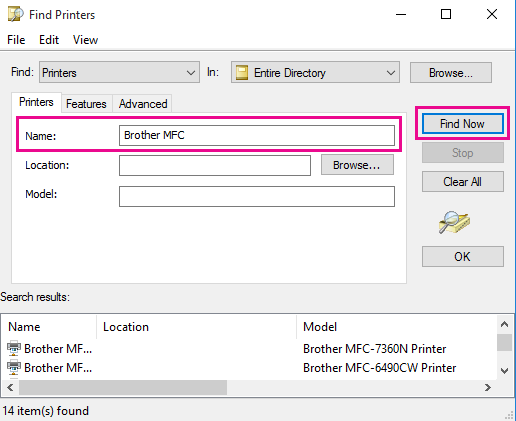Expand the Find Printers dropdown
516x421 pixels.
[x=191, y=72]
